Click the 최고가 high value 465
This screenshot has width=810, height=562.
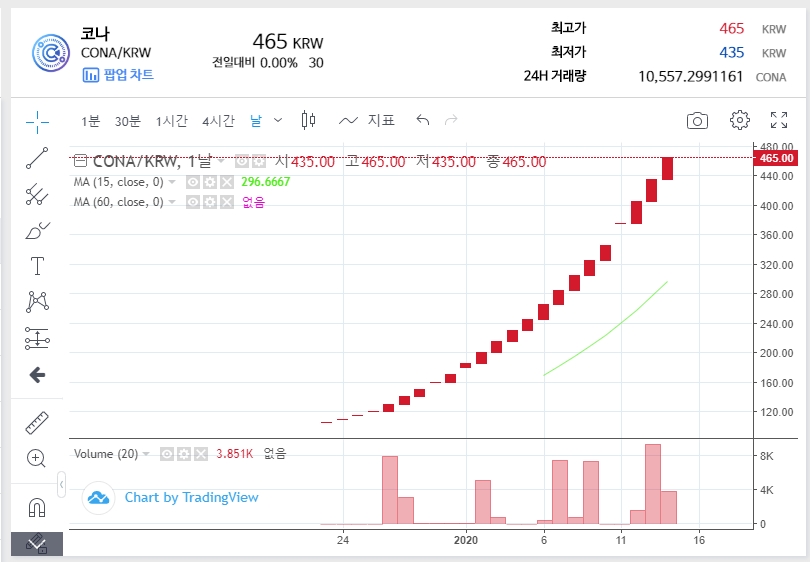pos(731,28)
